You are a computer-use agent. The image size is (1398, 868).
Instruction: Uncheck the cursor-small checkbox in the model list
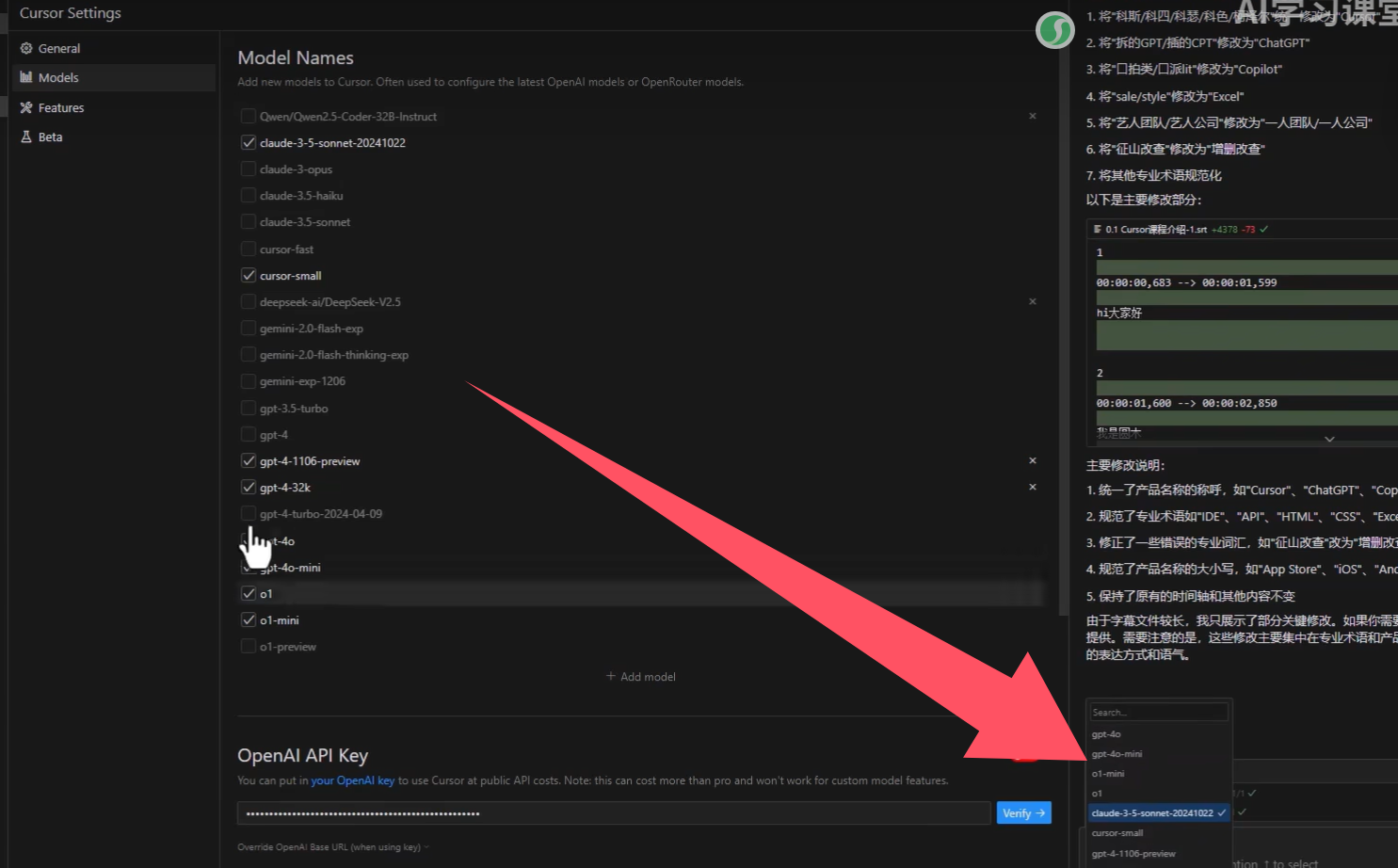[x=249, y=275]
